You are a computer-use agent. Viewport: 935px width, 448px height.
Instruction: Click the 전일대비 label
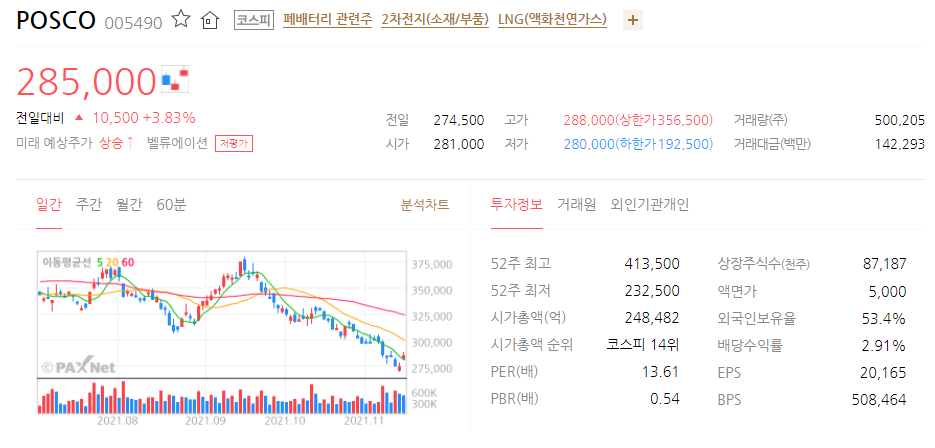point(41,118)
